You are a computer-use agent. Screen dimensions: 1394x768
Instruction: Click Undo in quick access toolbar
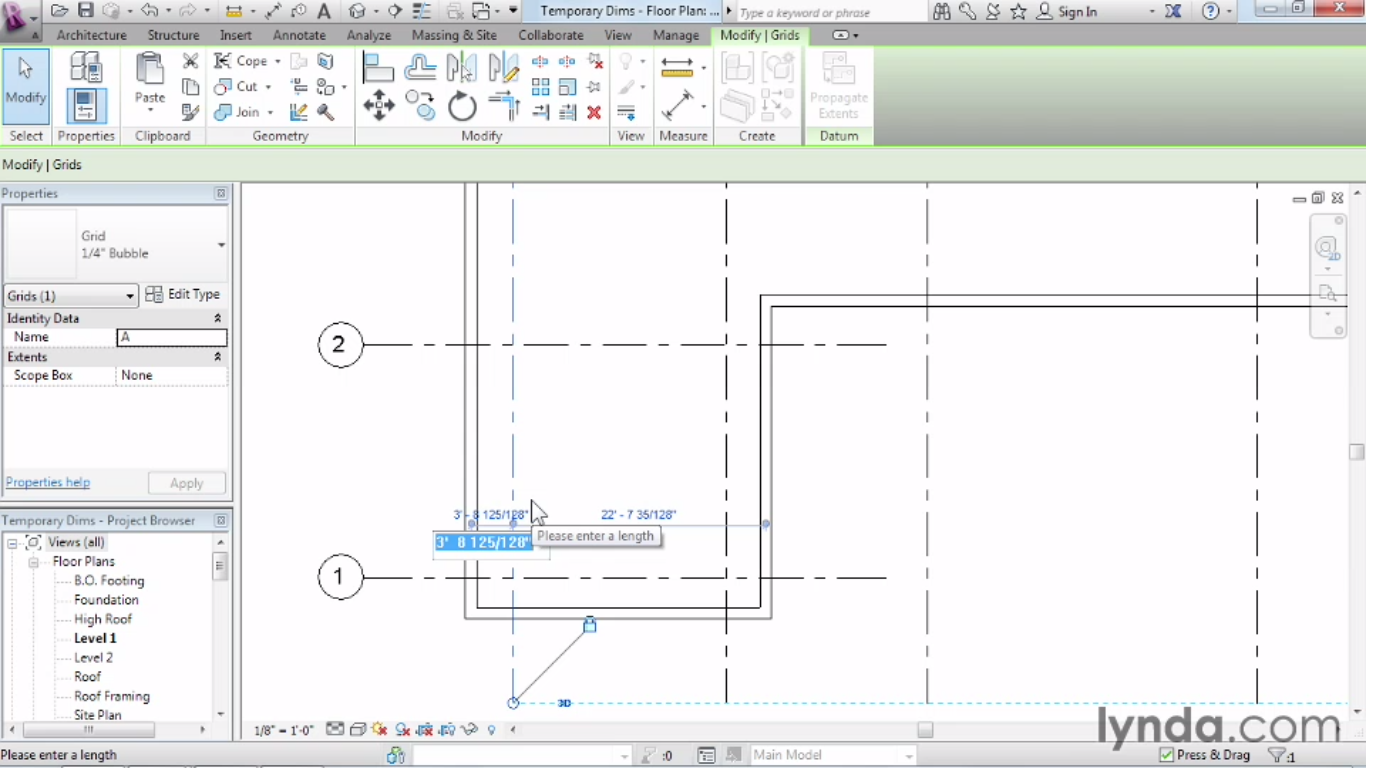(x=149, y=11)
